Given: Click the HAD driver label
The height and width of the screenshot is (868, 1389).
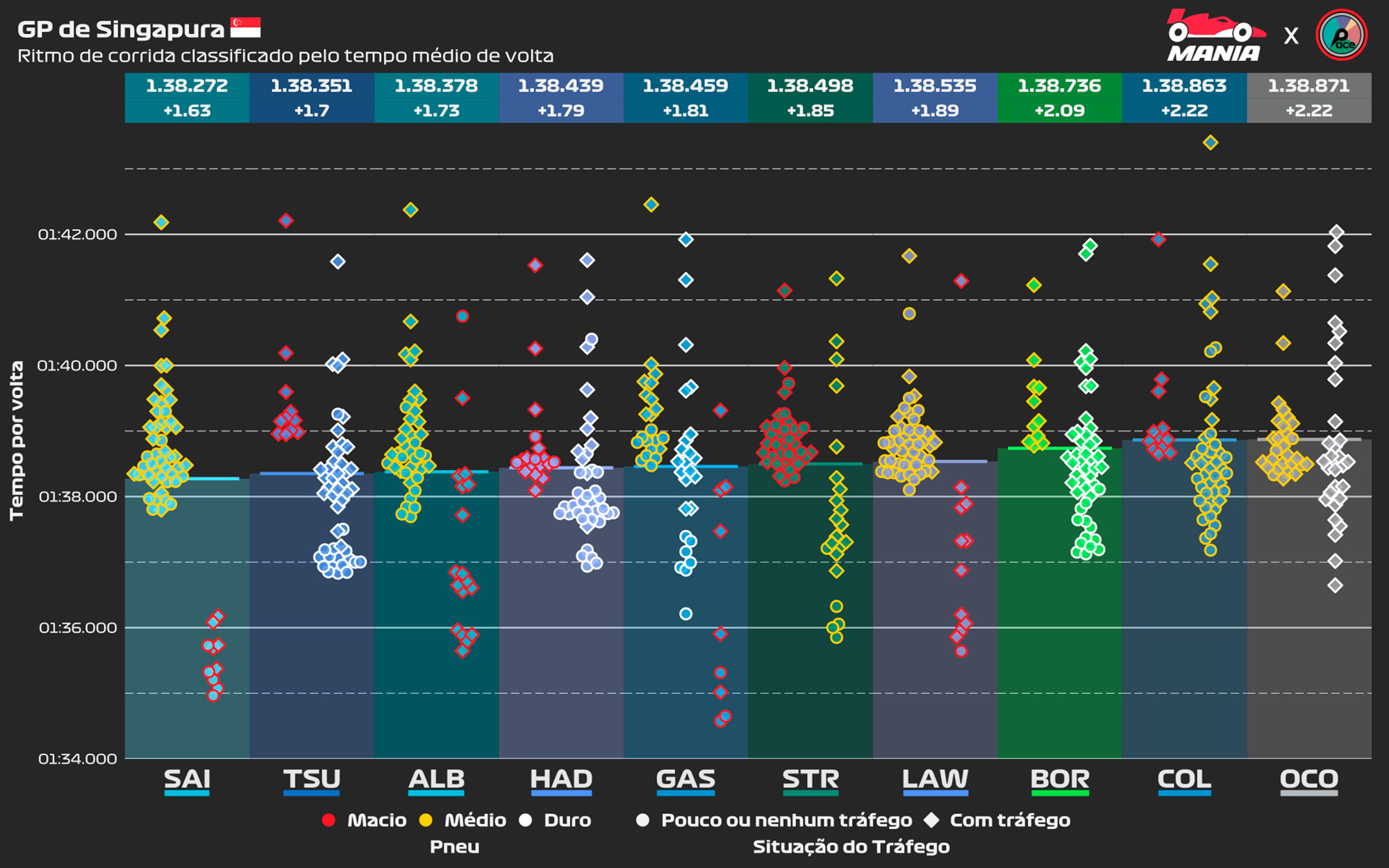Looking at the screenshot, I should 561,779.
